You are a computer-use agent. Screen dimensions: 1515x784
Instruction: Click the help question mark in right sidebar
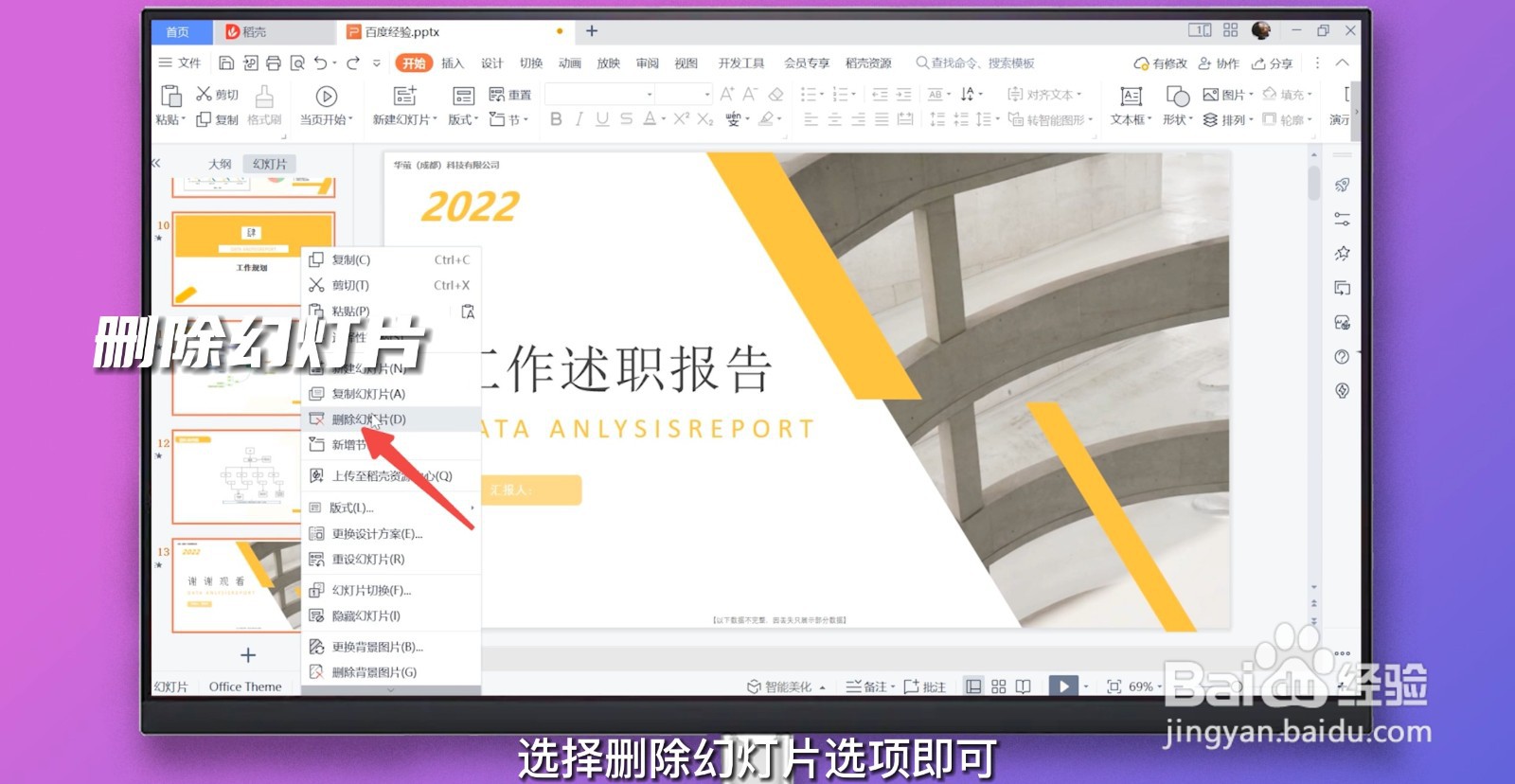(x=1342, y=357)
